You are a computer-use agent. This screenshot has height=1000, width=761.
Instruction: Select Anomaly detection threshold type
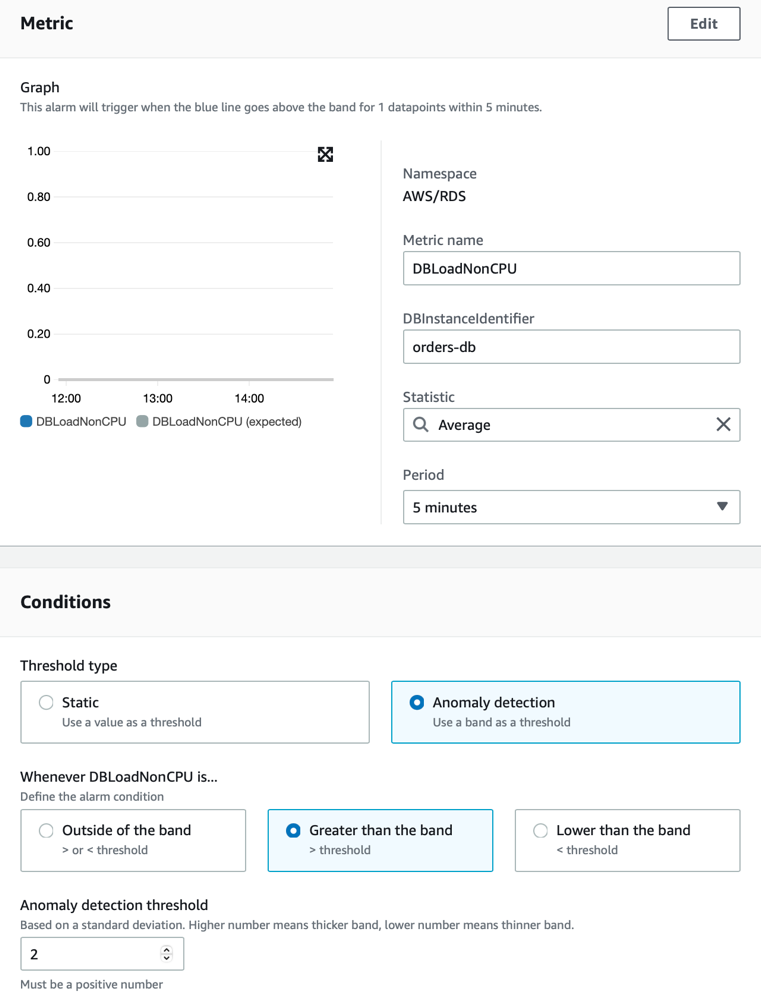click(x=417, y=703)
